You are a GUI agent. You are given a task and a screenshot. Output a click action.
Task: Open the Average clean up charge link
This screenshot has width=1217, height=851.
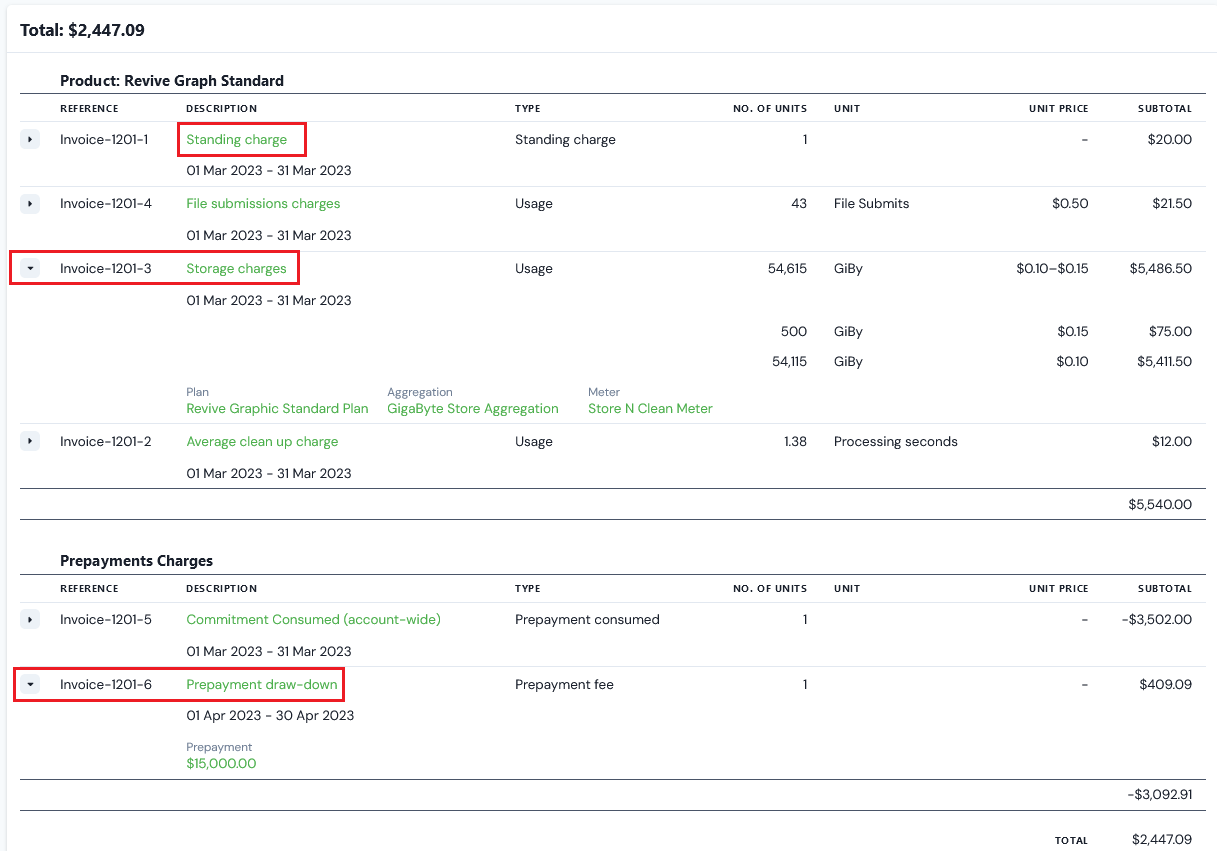262,440
